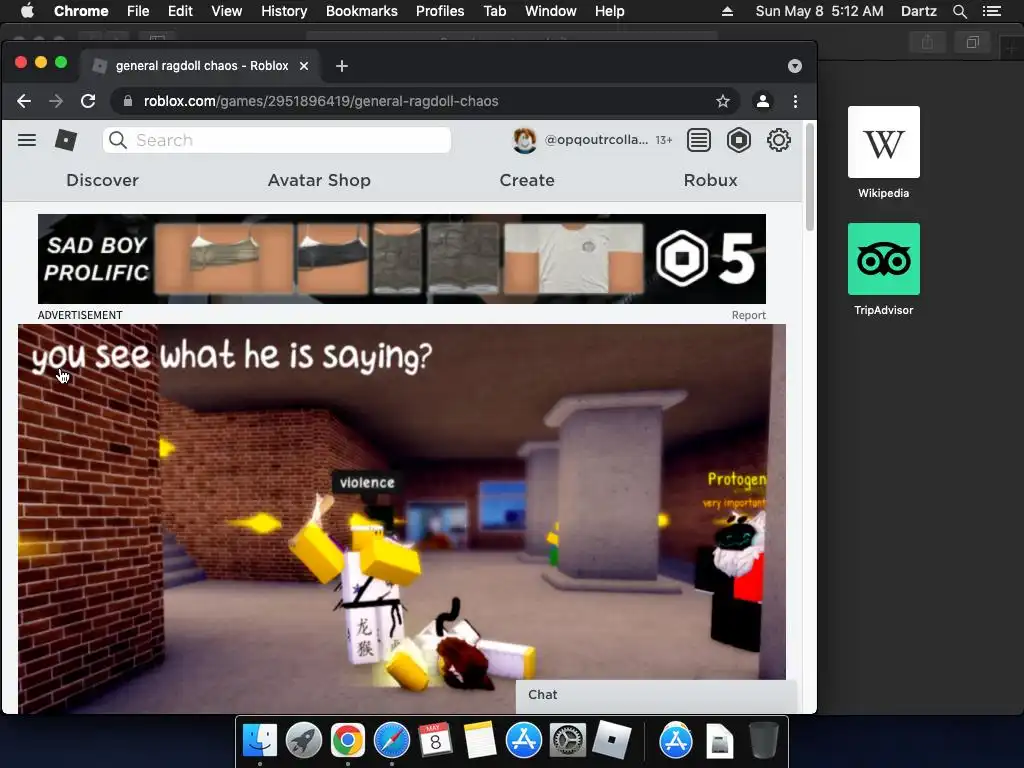The height and width of the screenshot is (768, 1024).
Task: Open the Roblox hamburger navigation menu
Action: (27, 140)
